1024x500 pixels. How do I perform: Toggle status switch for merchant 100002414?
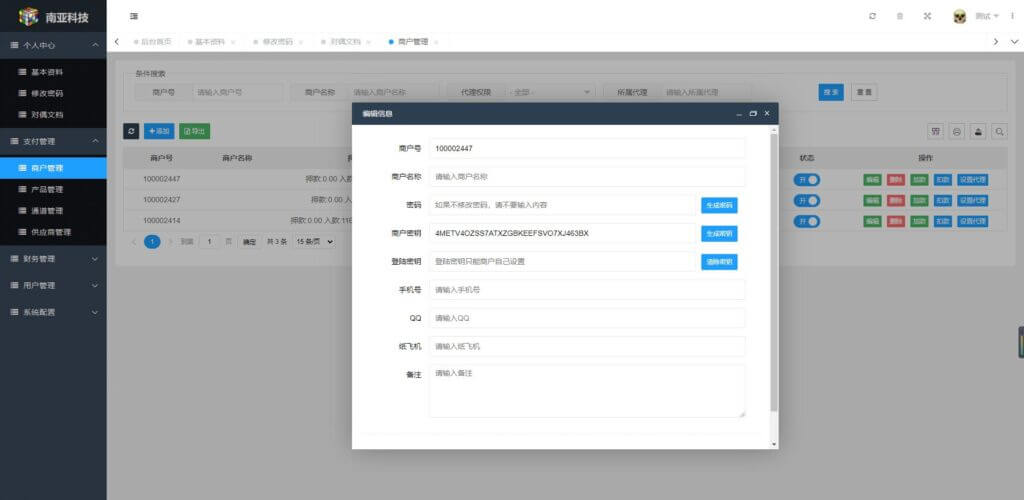807,221
